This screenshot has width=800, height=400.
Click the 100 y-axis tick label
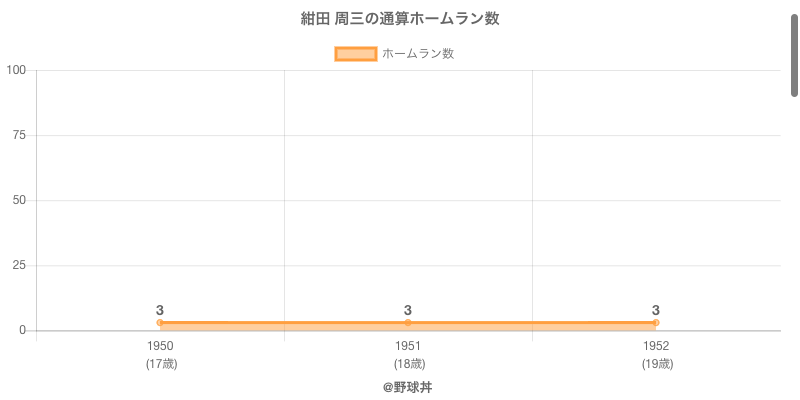coord(17,70)
